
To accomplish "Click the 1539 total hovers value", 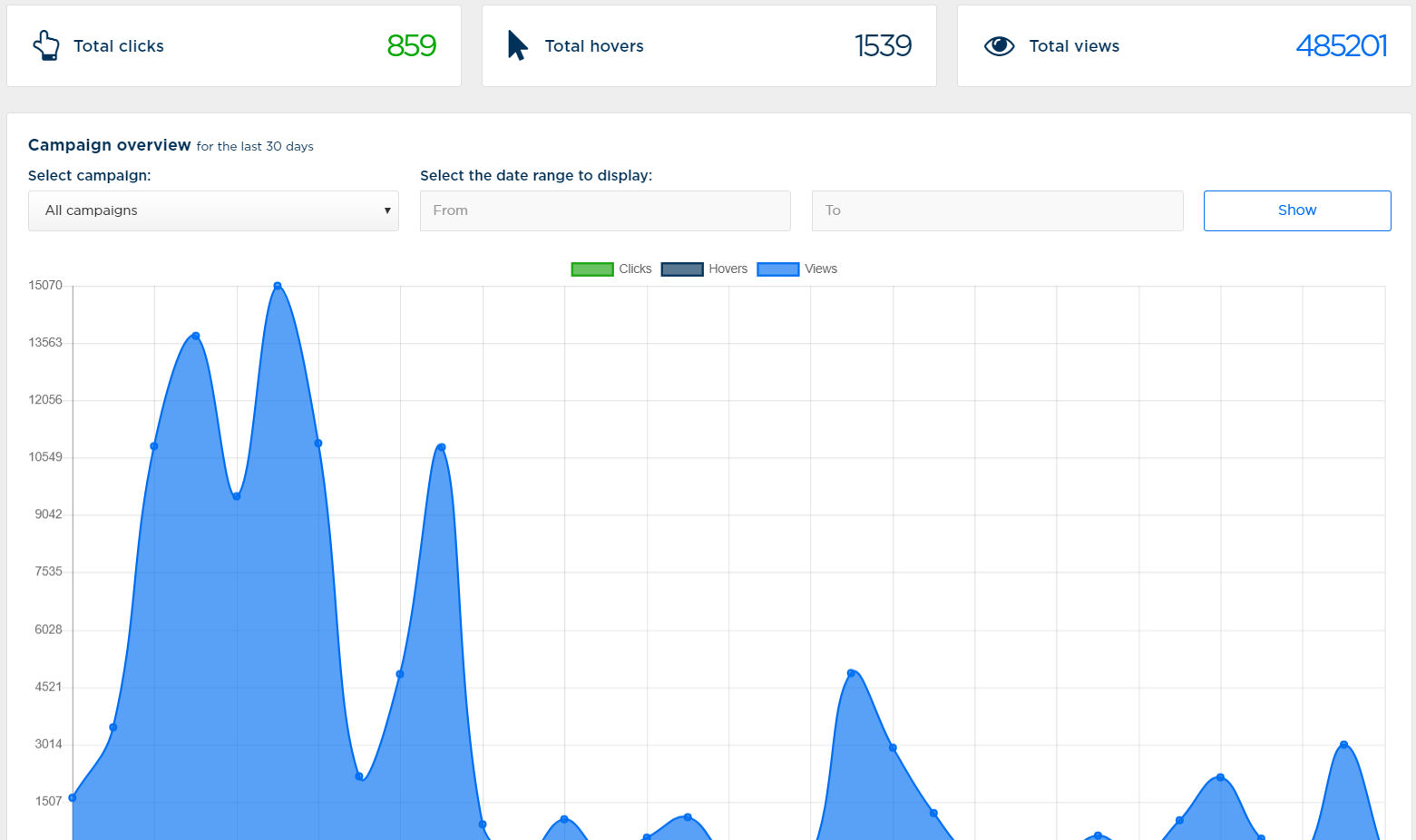I will click(884, 45).
